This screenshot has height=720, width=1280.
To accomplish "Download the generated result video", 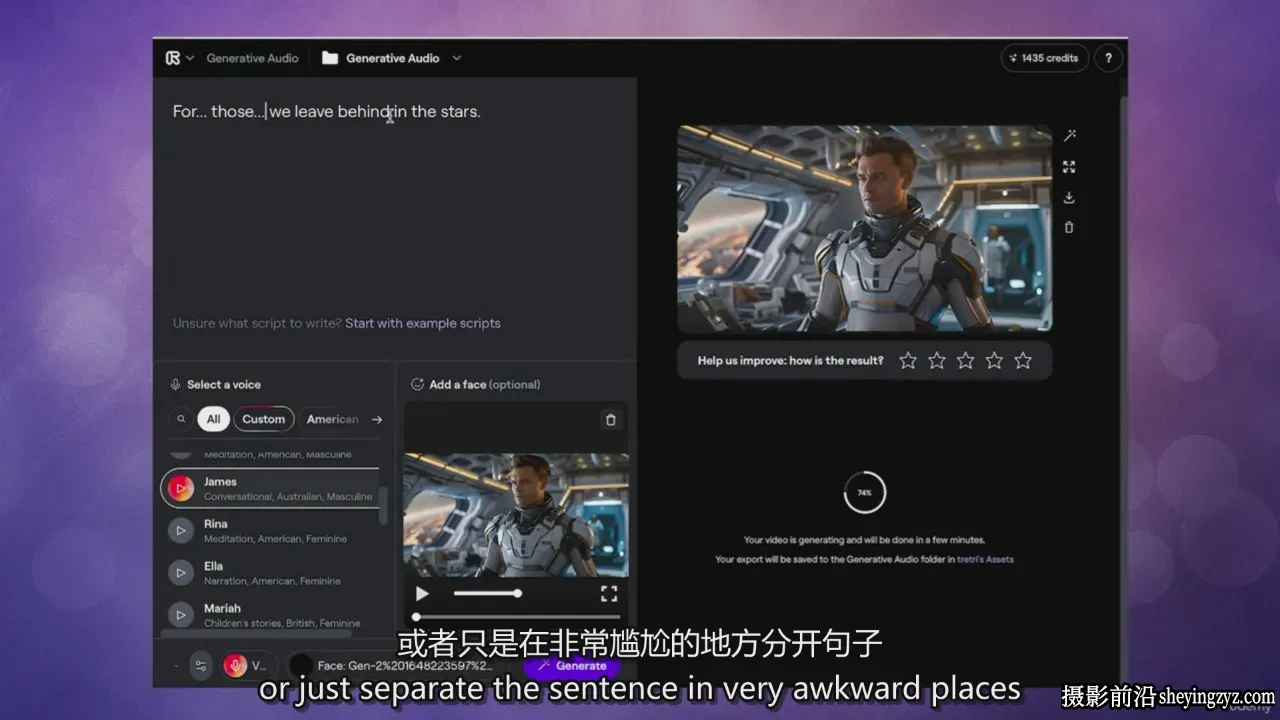I will pos(1069,197).
